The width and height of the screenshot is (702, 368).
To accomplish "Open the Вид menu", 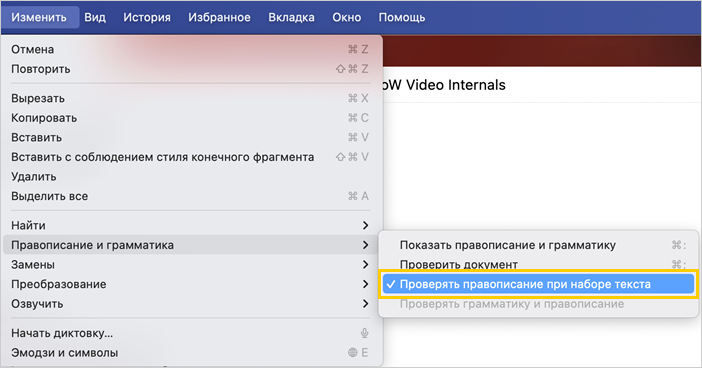I will pos(95,17).
